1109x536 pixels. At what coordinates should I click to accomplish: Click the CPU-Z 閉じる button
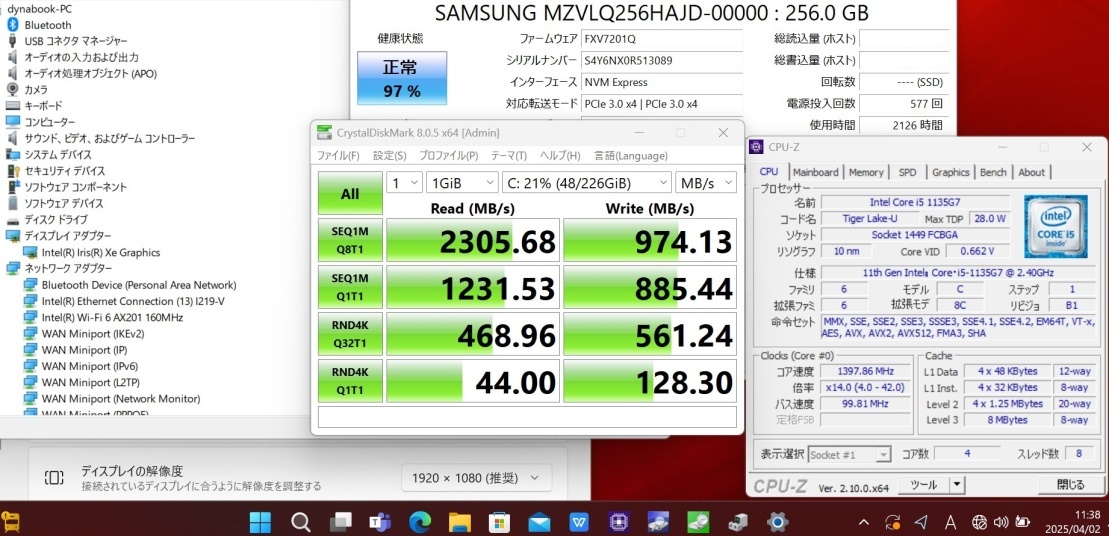1070,485
